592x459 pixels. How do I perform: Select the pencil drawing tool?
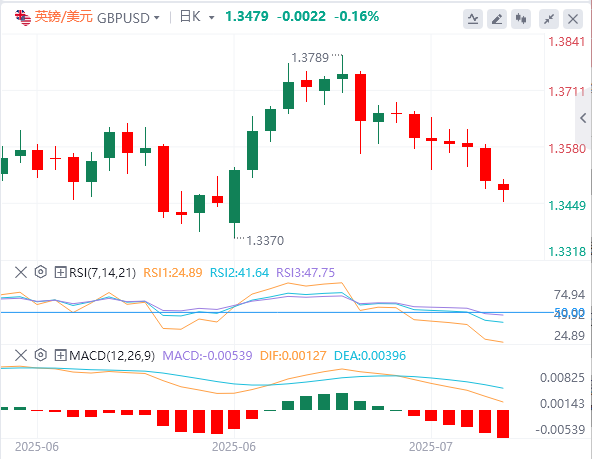(x=497, y=18)
